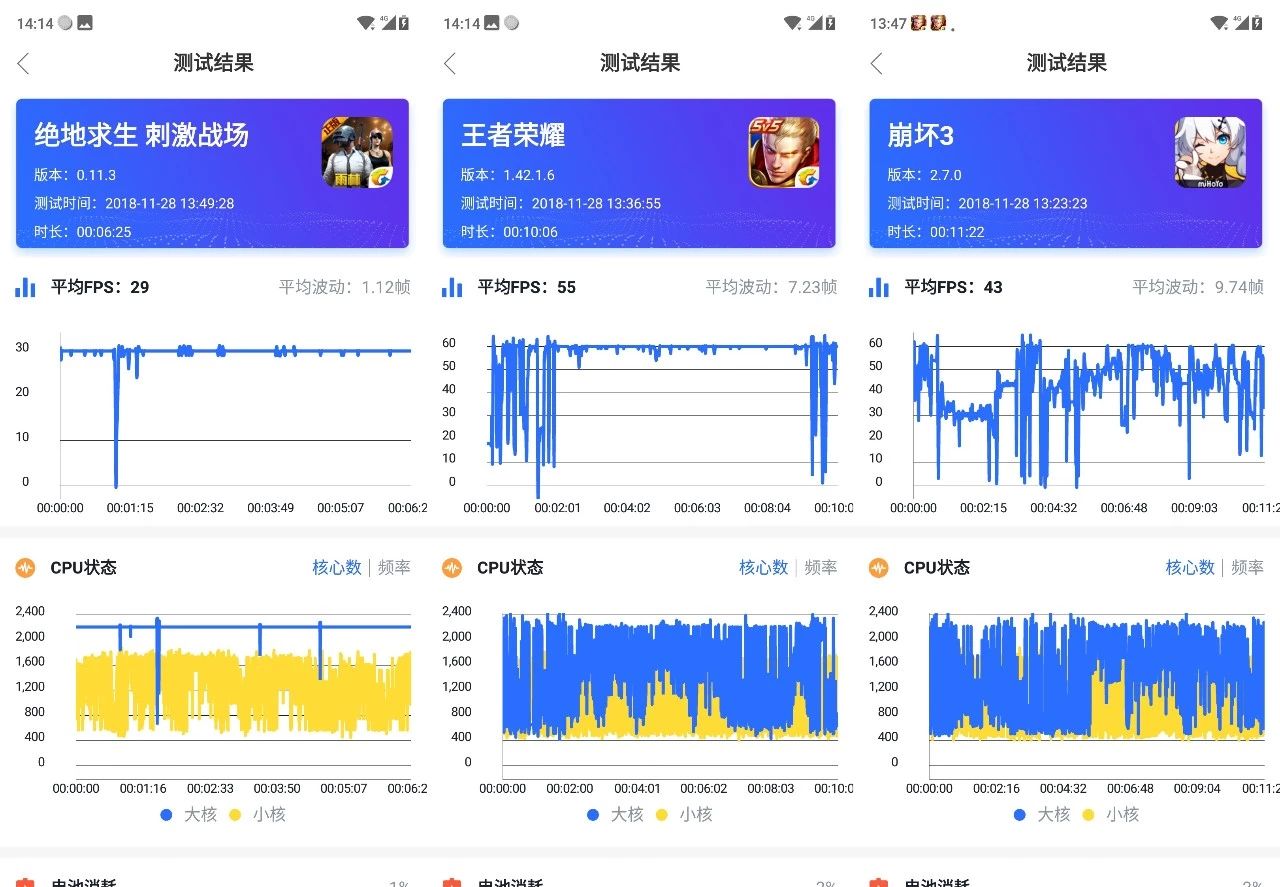The height and width of the screenshot is (887, 1280).
Task: Switch to 频率 view in the 绝地求生 CPU panel
Action: (394, 568)
